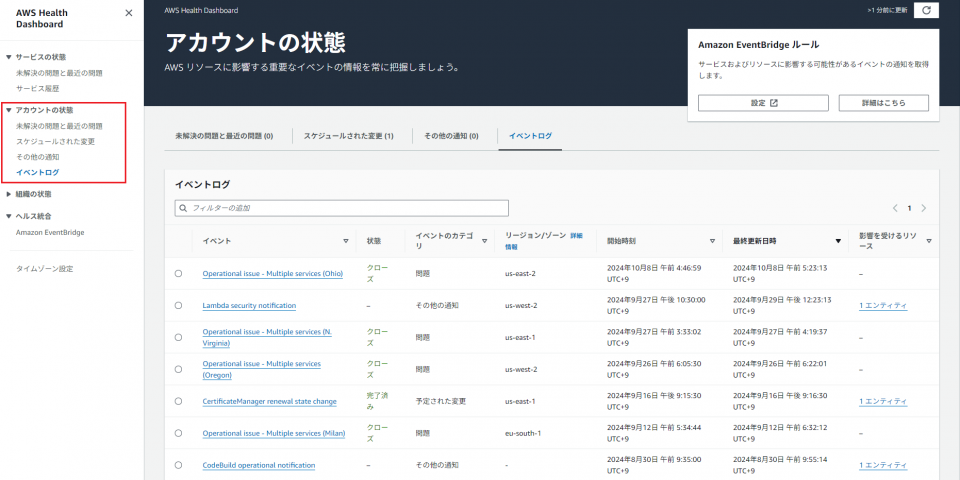Select radio for Operational issue (Oregon) row
The width and height of the screenshot is (960, 480).
point(178,369)
